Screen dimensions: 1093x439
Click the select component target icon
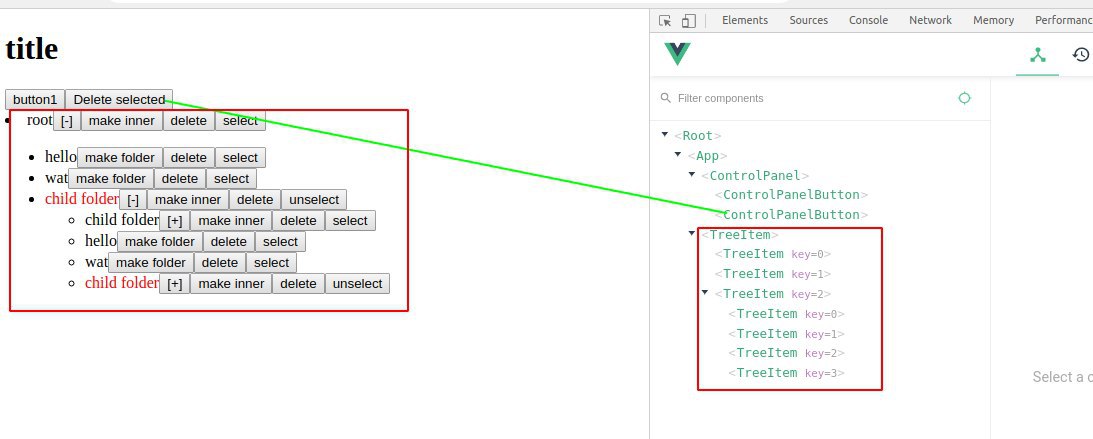(x=964, y=98)
